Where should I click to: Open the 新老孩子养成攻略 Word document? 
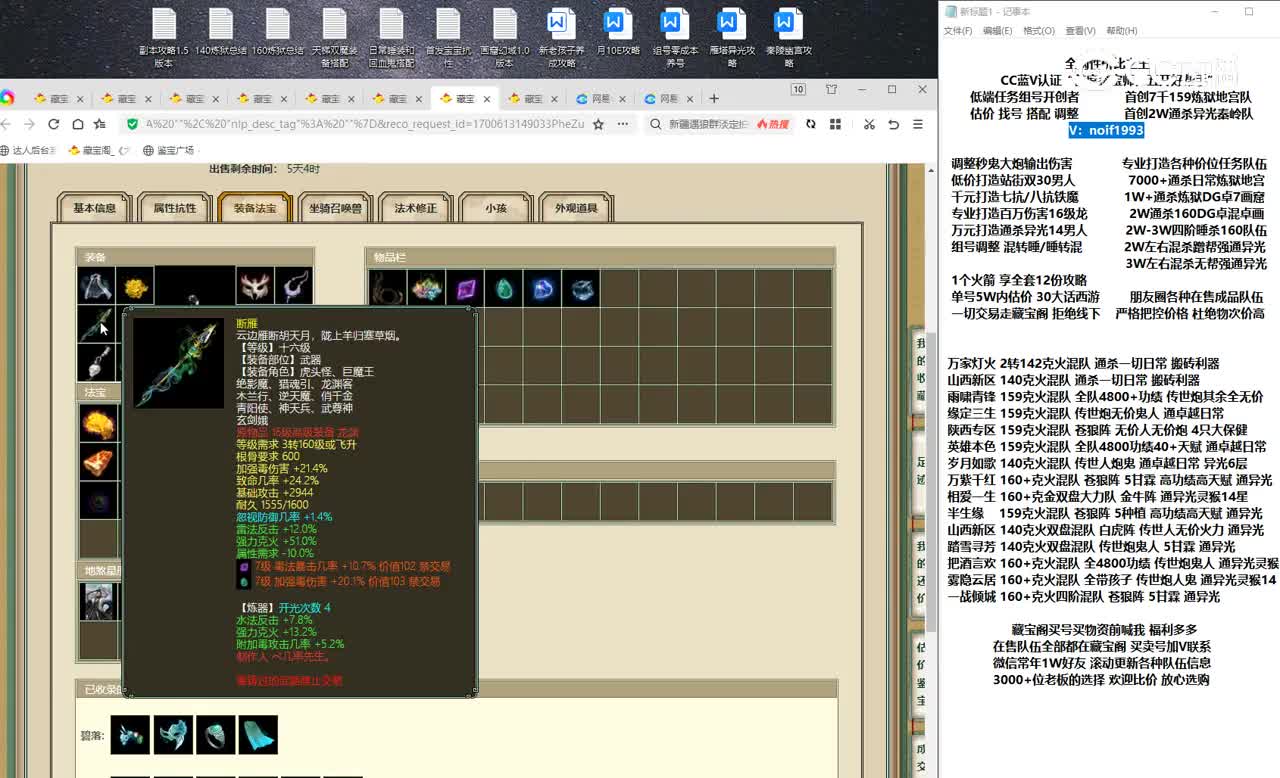click(562, 38)
